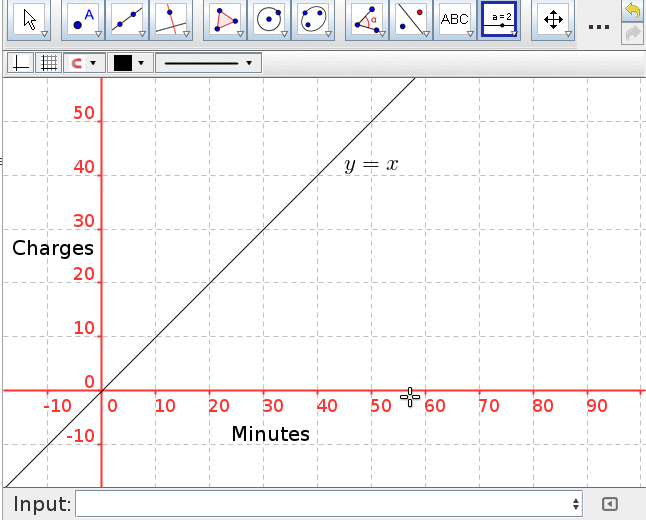Viewport: 646px width, 520px height.
Task: Select the ABC Insert Text tool
Action: (455, 19)
